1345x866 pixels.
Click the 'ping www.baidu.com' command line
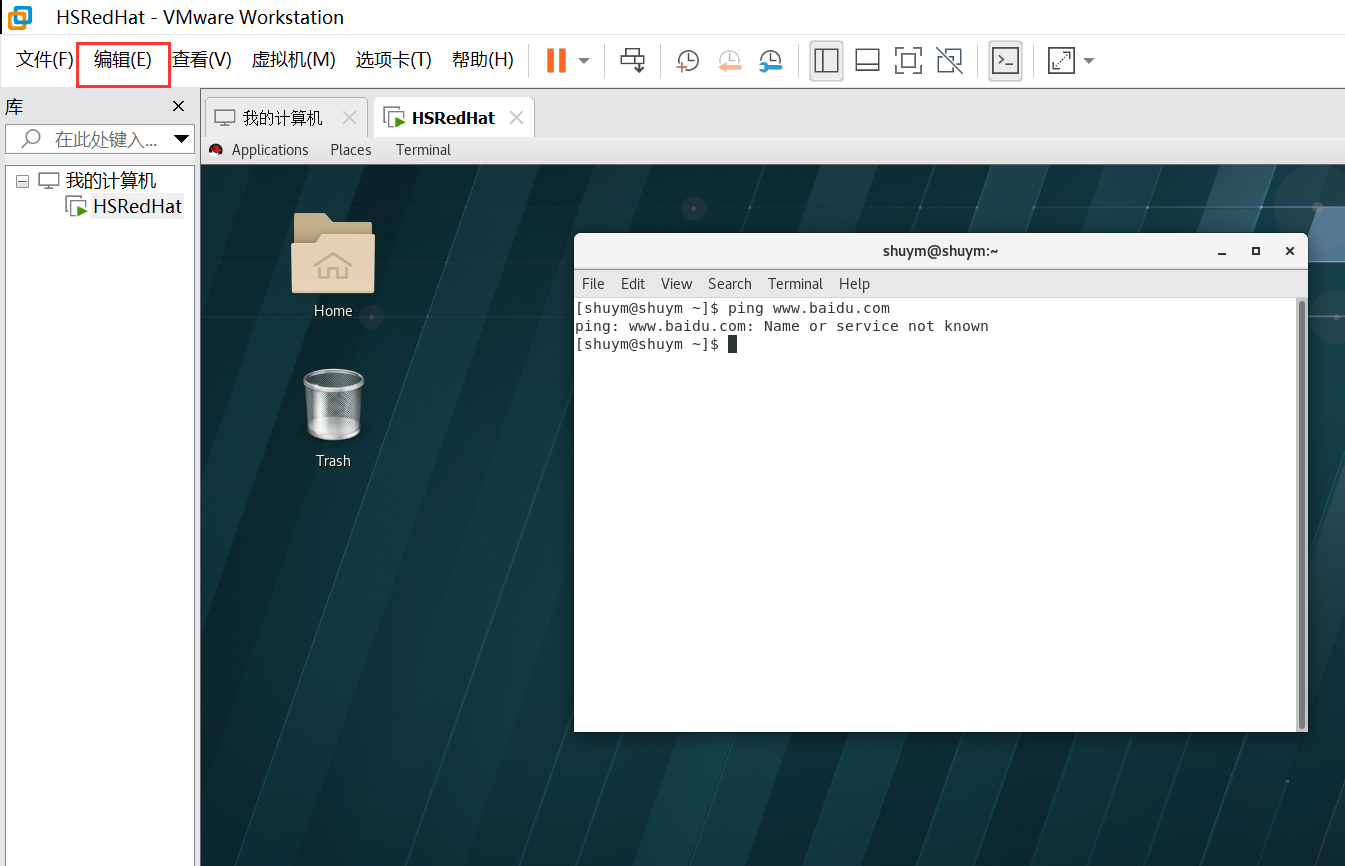[x=732, y=308]
